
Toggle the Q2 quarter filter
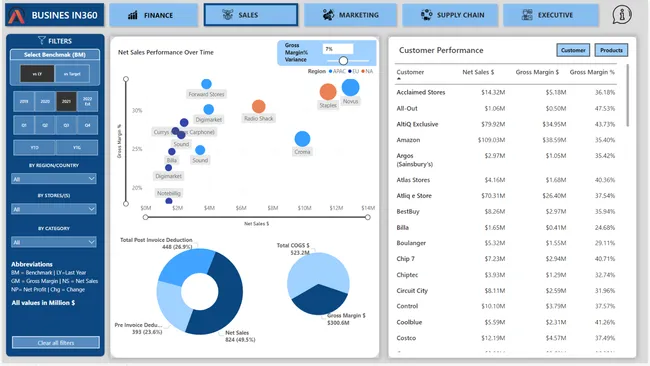coord(45,125)
